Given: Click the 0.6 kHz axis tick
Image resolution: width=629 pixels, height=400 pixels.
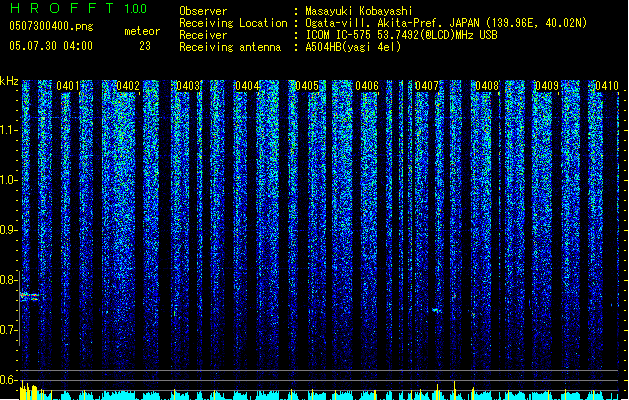Looking at the screenshot, I should tap(8, 380).
